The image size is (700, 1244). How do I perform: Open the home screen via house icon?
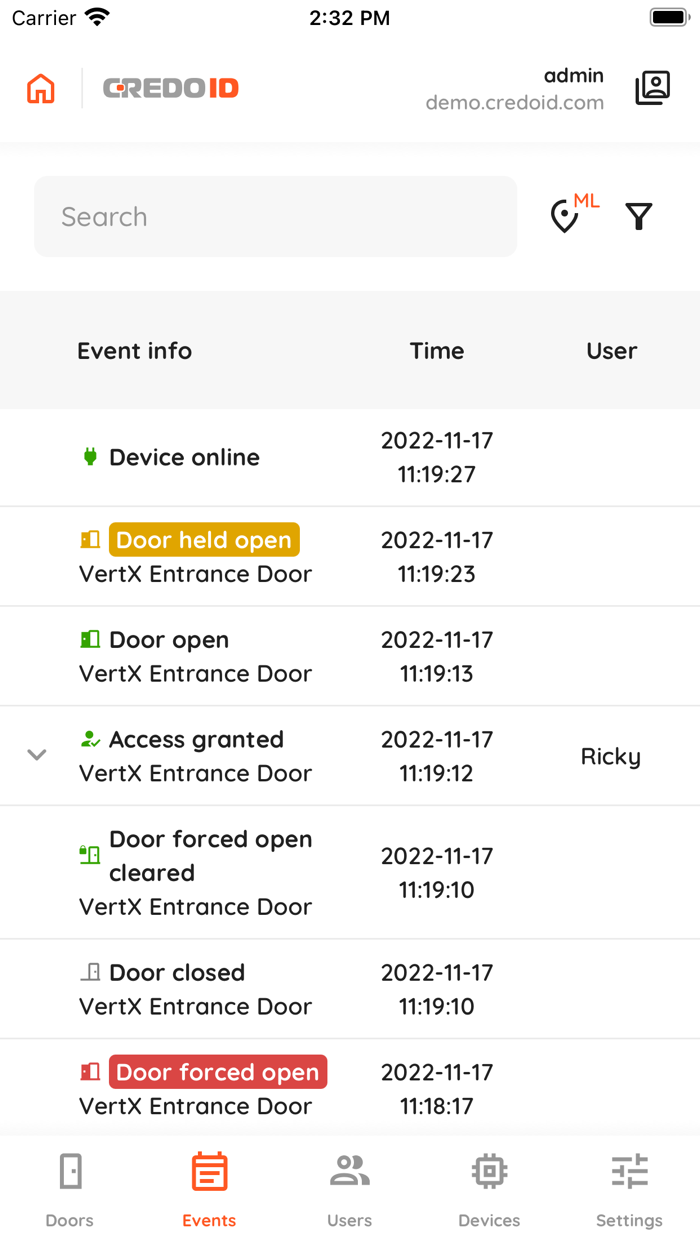click(x=40, y=88)
